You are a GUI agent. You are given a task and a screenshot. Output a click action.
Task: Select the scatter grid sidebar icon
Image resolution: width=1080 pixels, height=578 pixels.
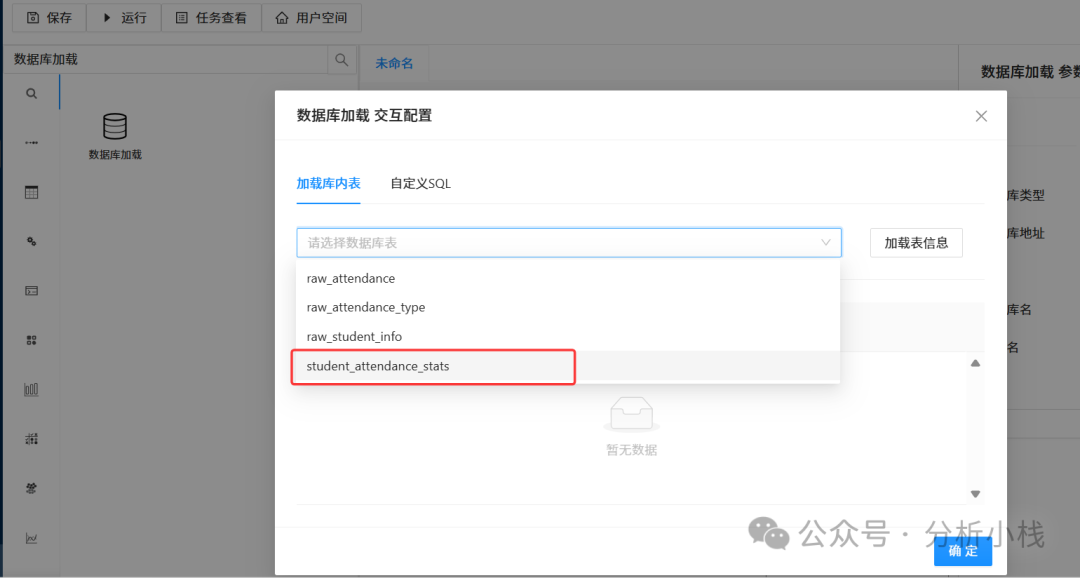coord(31,439)
